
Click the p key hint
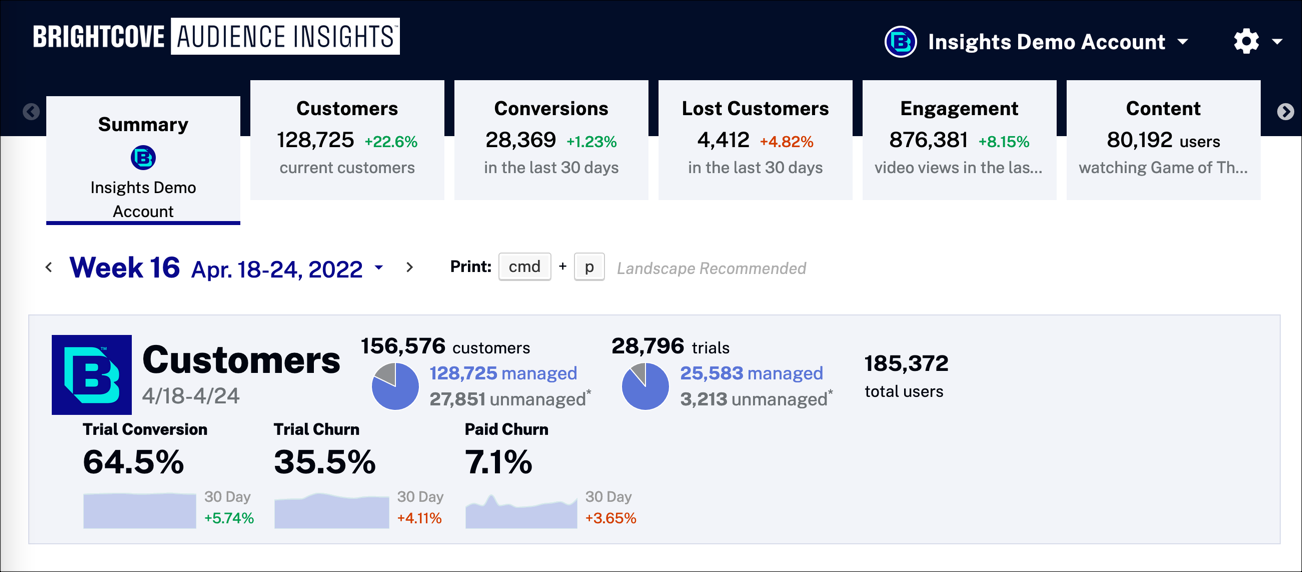tap(589, 267)
